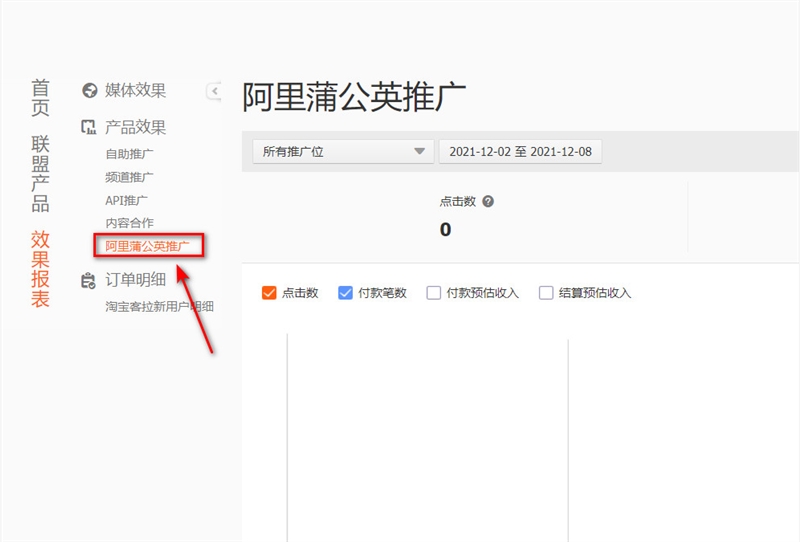Click the 产品效果 chart icon
This screenshot has width=800, height=542.
pyautogui.click(x=88, y=127)
